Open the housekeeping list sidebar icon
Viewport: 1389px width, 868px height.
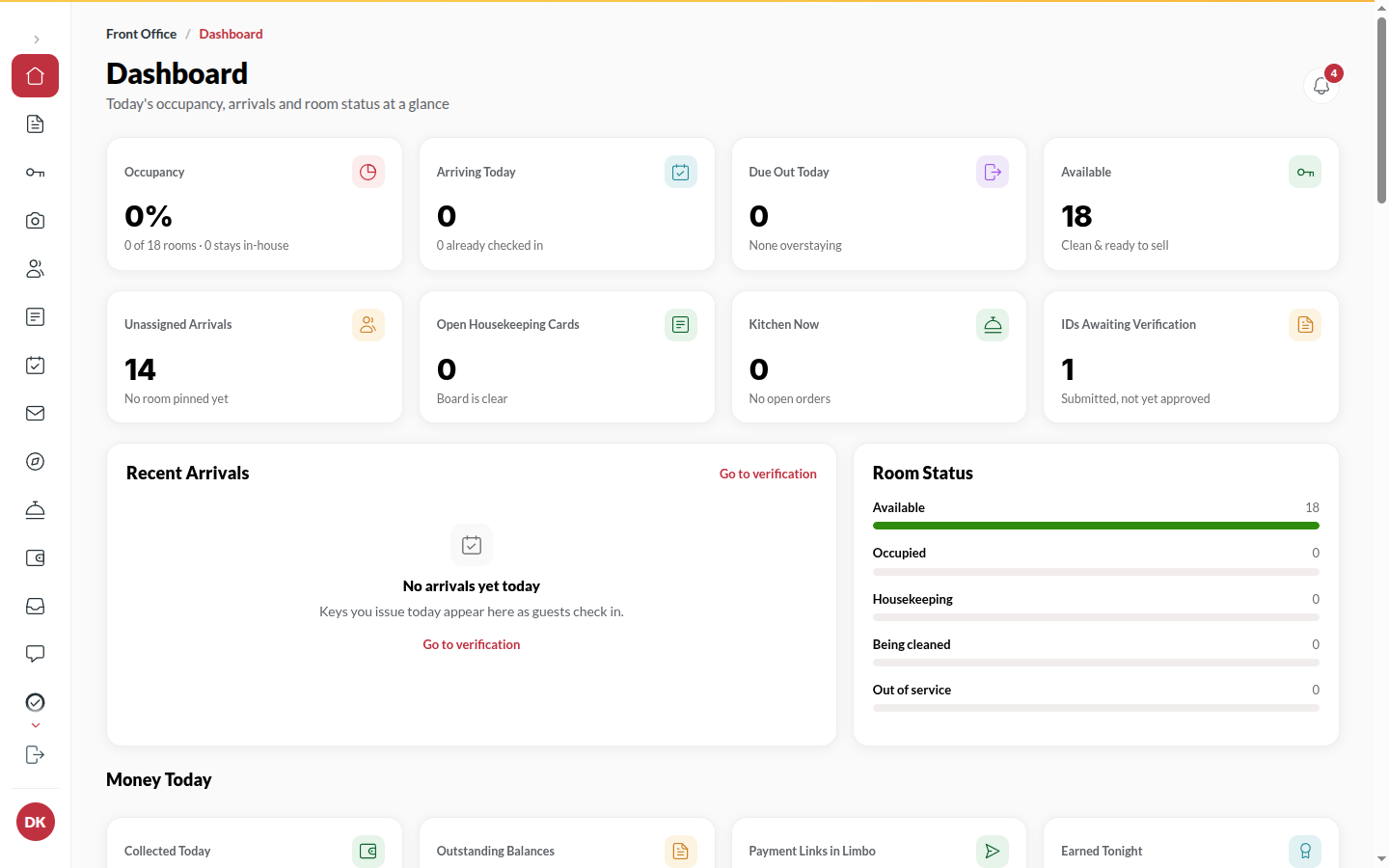(35, 317)
